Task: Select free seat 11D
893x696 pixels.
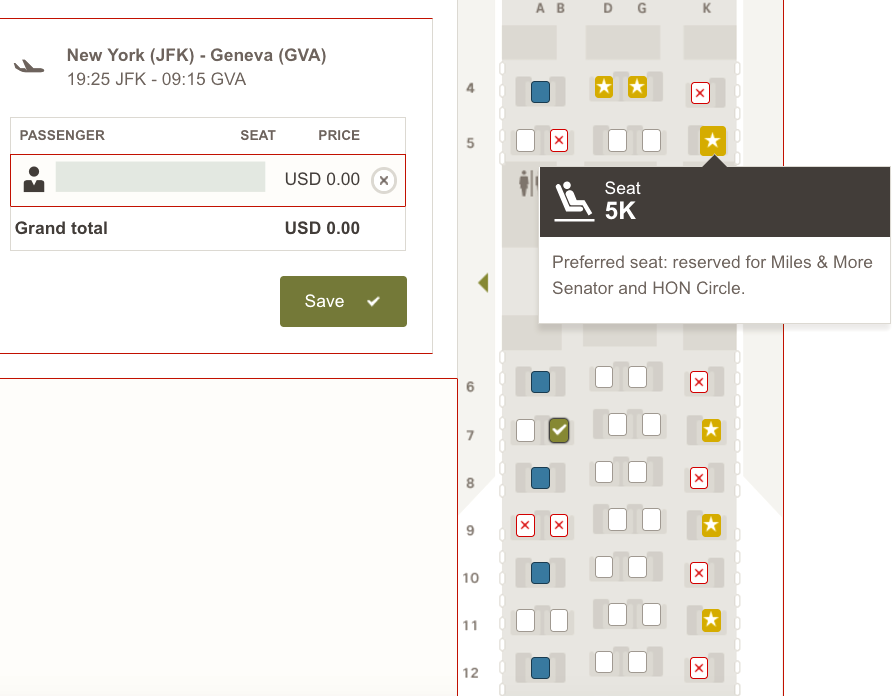Action: point(617,615)
